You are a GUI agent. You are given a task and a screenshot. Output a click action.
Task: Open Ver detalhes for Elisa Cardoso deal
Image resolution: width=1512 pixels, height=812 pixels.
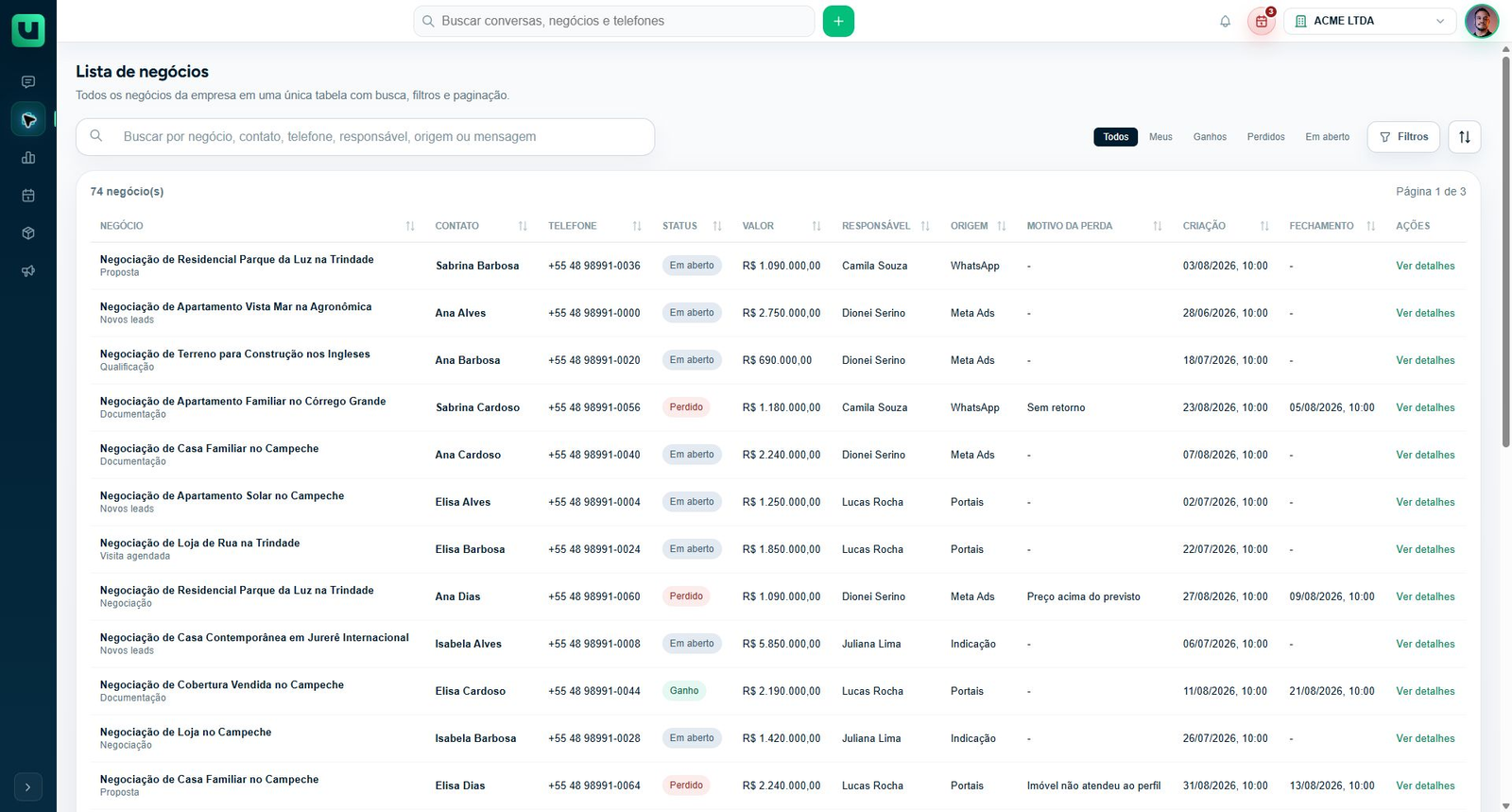coord(1425,691)
